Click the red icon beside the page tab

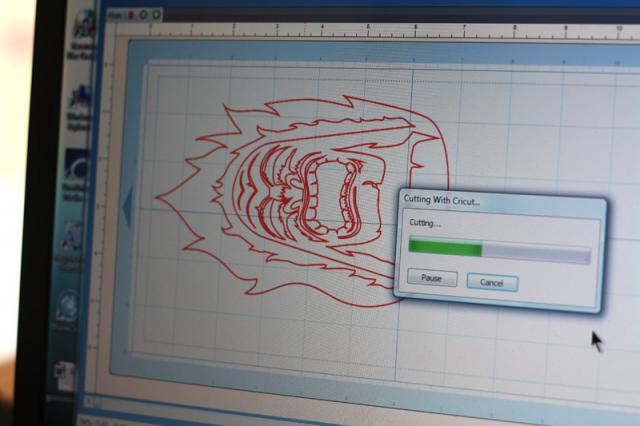click(131, 15)
